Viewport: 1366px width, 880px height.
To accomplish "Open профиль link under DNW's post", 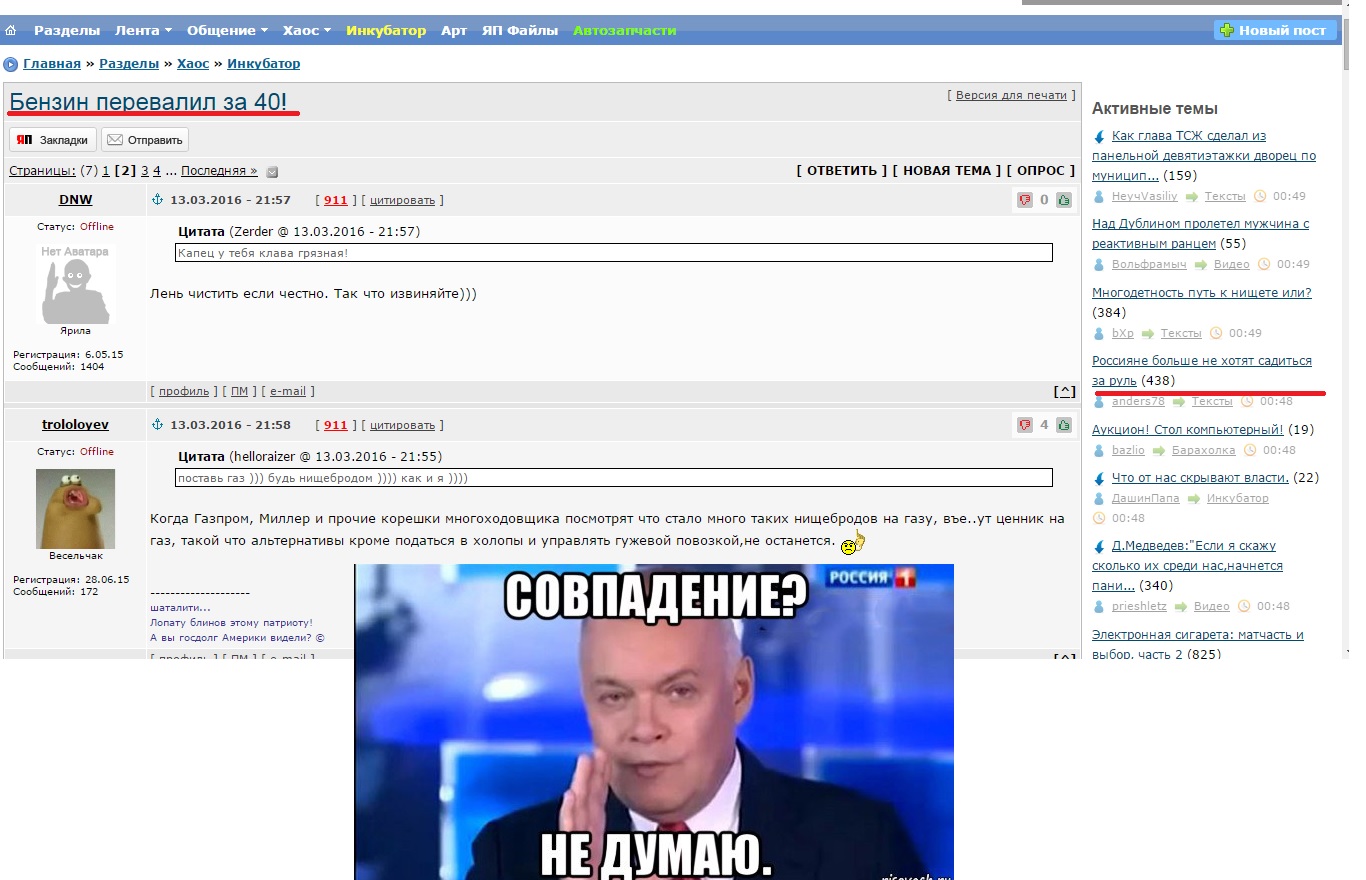I will 184,391.
